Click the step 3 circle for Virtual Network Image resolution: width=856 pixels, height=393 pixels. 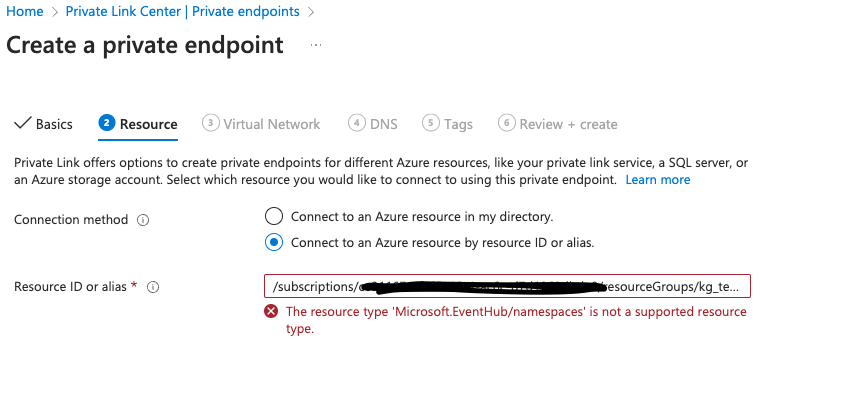pos(210,123)
